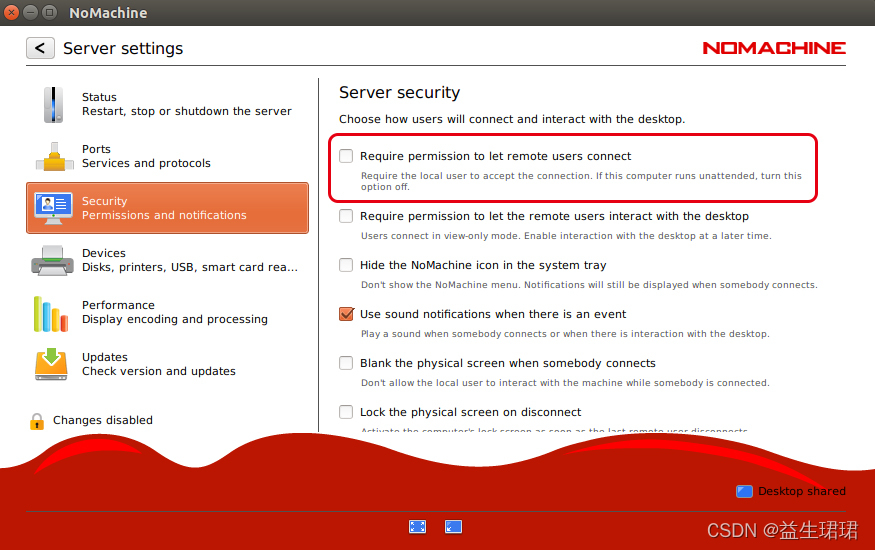Click 'Users connect in view-only mode' description
The height and width of the screenshot is (550, 875).
[x=566, y=236]
